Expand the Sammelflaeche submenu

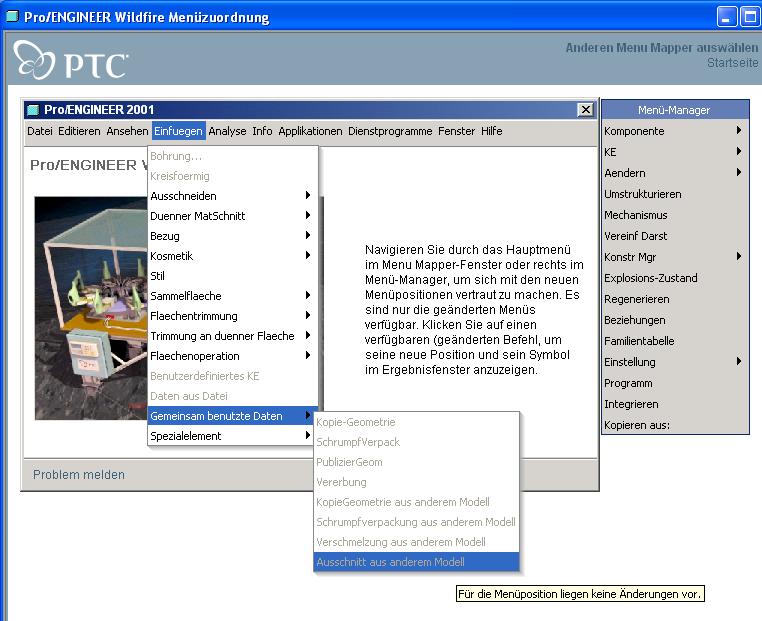click(x=233, y=296)
